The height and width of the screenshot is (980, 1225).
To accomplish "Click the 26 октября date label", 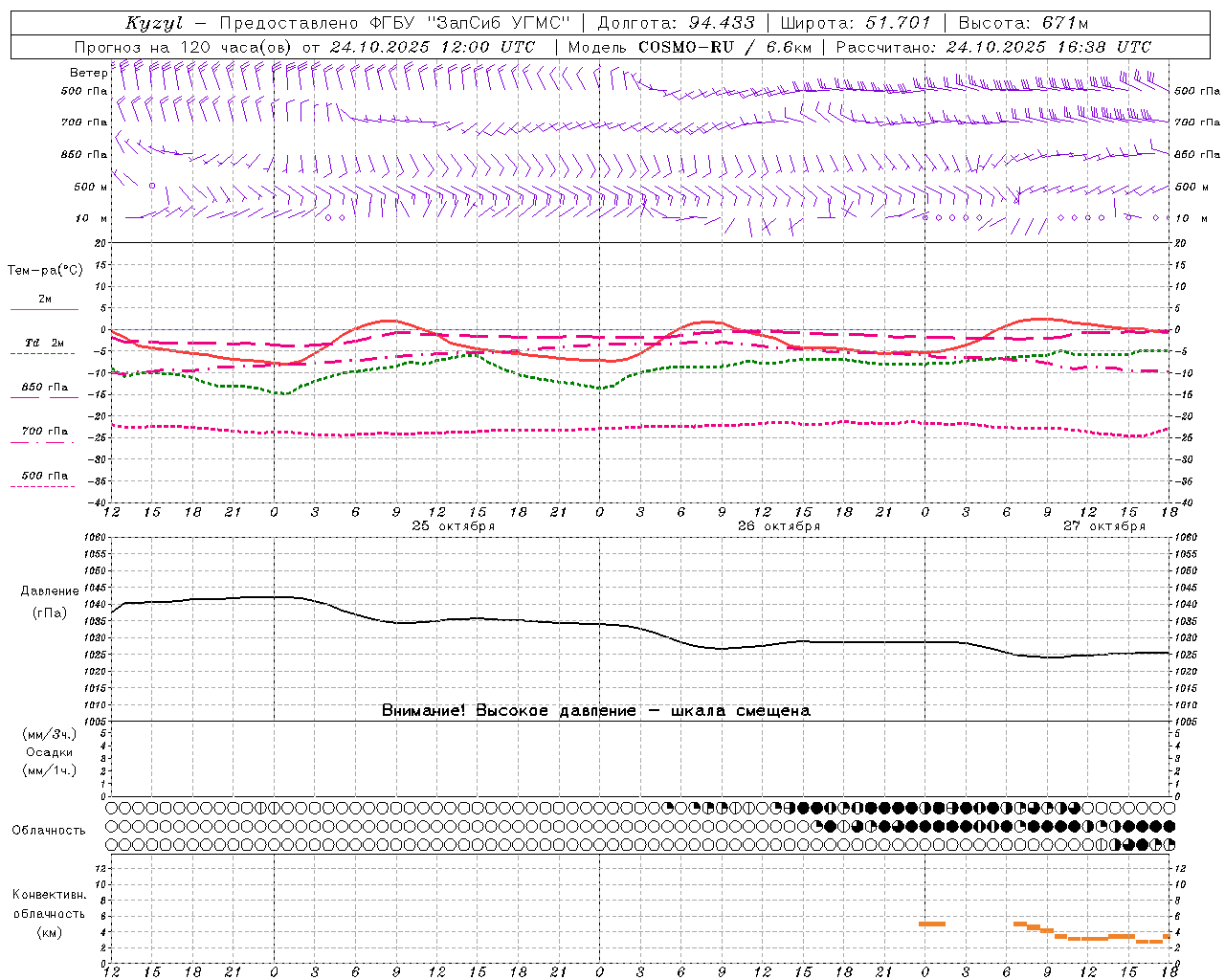I will tap(779, 526).
